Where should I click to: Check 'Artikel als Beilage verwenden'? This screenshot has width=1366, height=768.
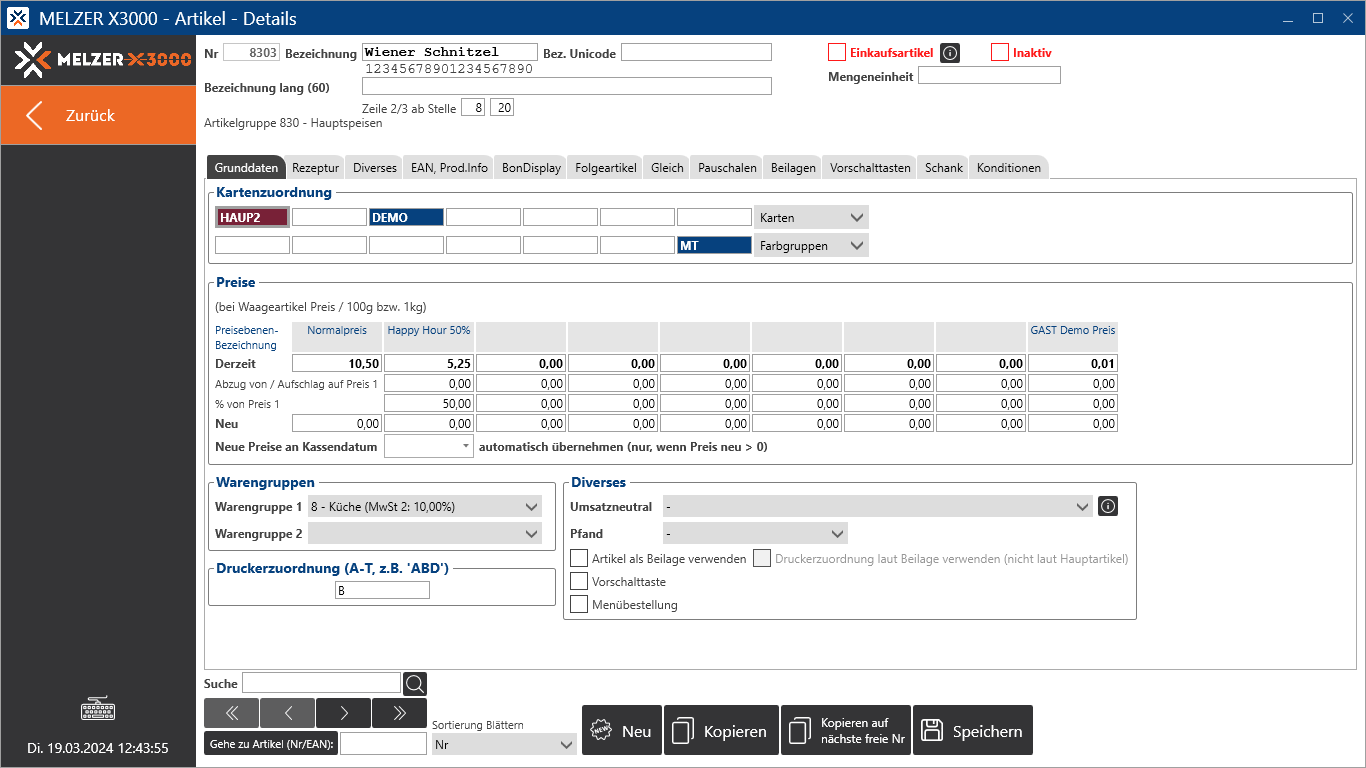pyautogui.click(x=579, y=559)
